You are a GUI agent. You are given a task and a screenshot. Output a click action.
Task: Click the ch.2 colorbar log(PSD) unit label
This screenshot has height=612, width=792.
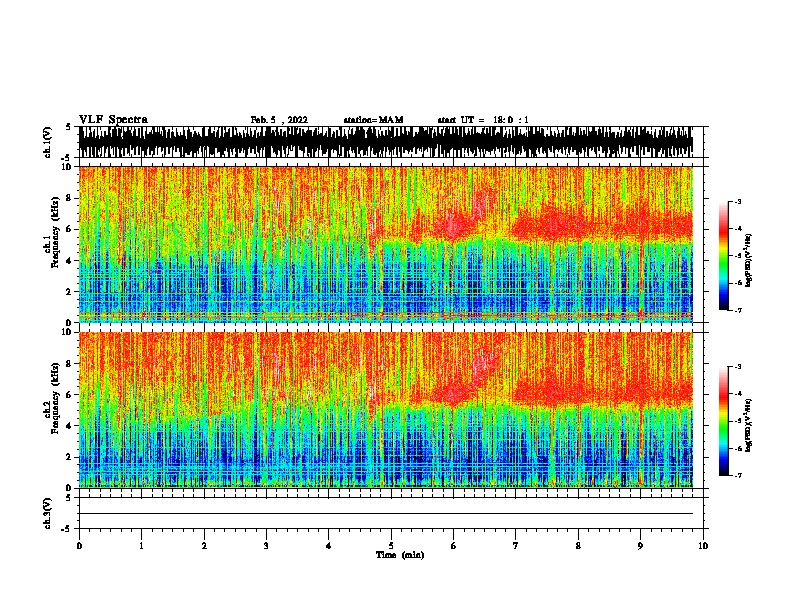[748, 425]
